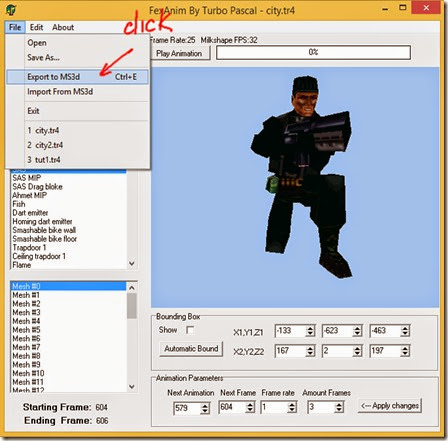Viewport: 448px width, 441px height.
Task: Click the mesh list scrollbar thumb
Action: (x=132, y=306)
